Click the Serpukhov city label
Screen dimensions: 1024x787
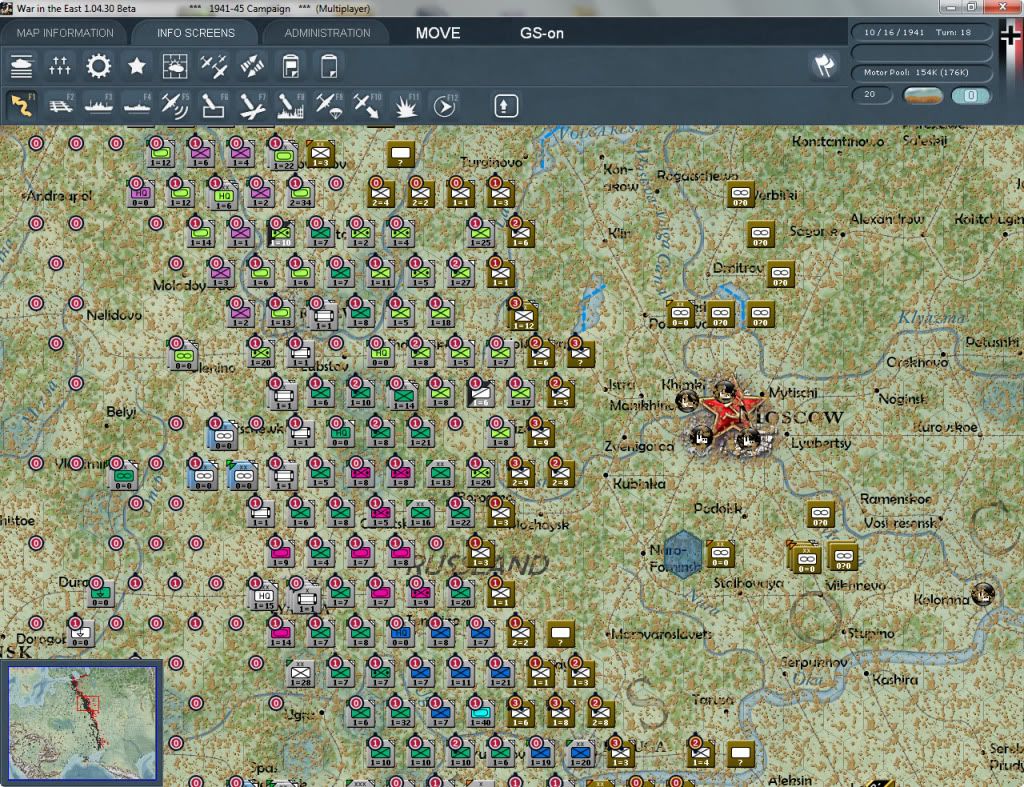tap(814, 662)
